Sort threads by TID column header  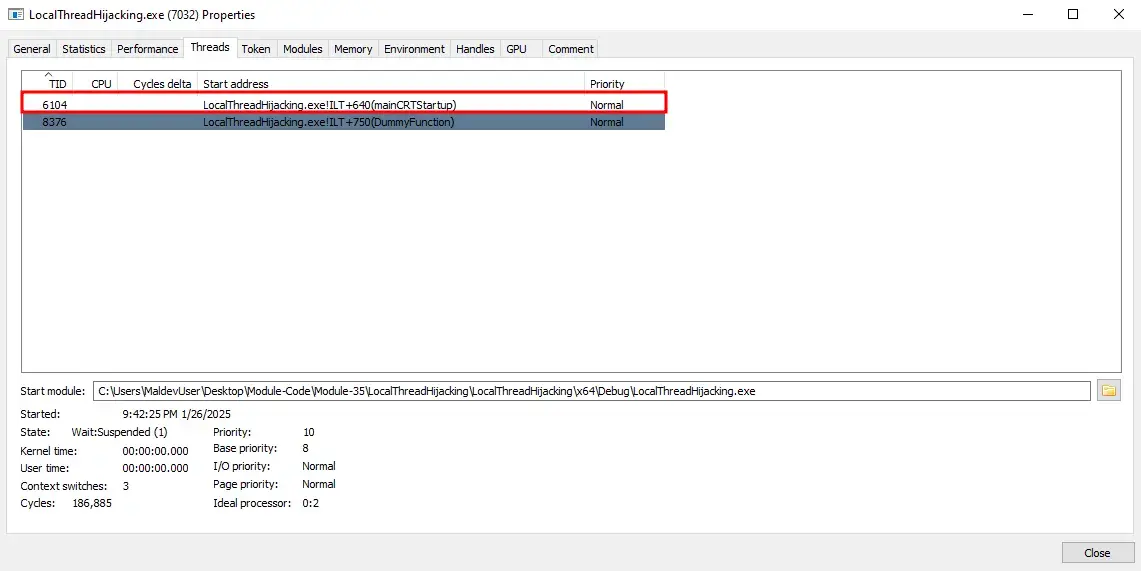click(57, 84)
